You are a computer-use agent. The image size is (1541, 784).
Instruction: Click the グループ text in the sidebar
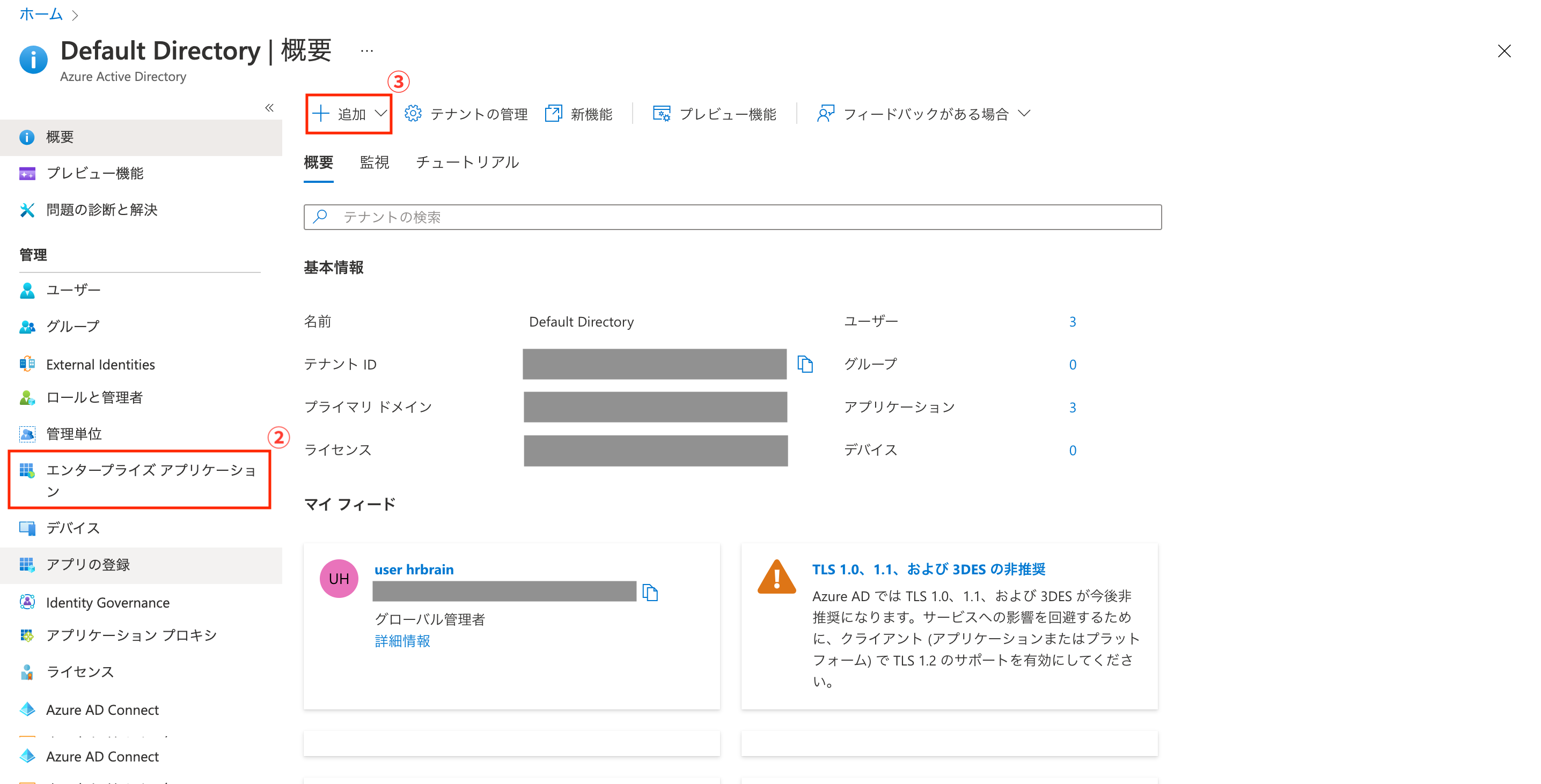click(x=73, y=327)
